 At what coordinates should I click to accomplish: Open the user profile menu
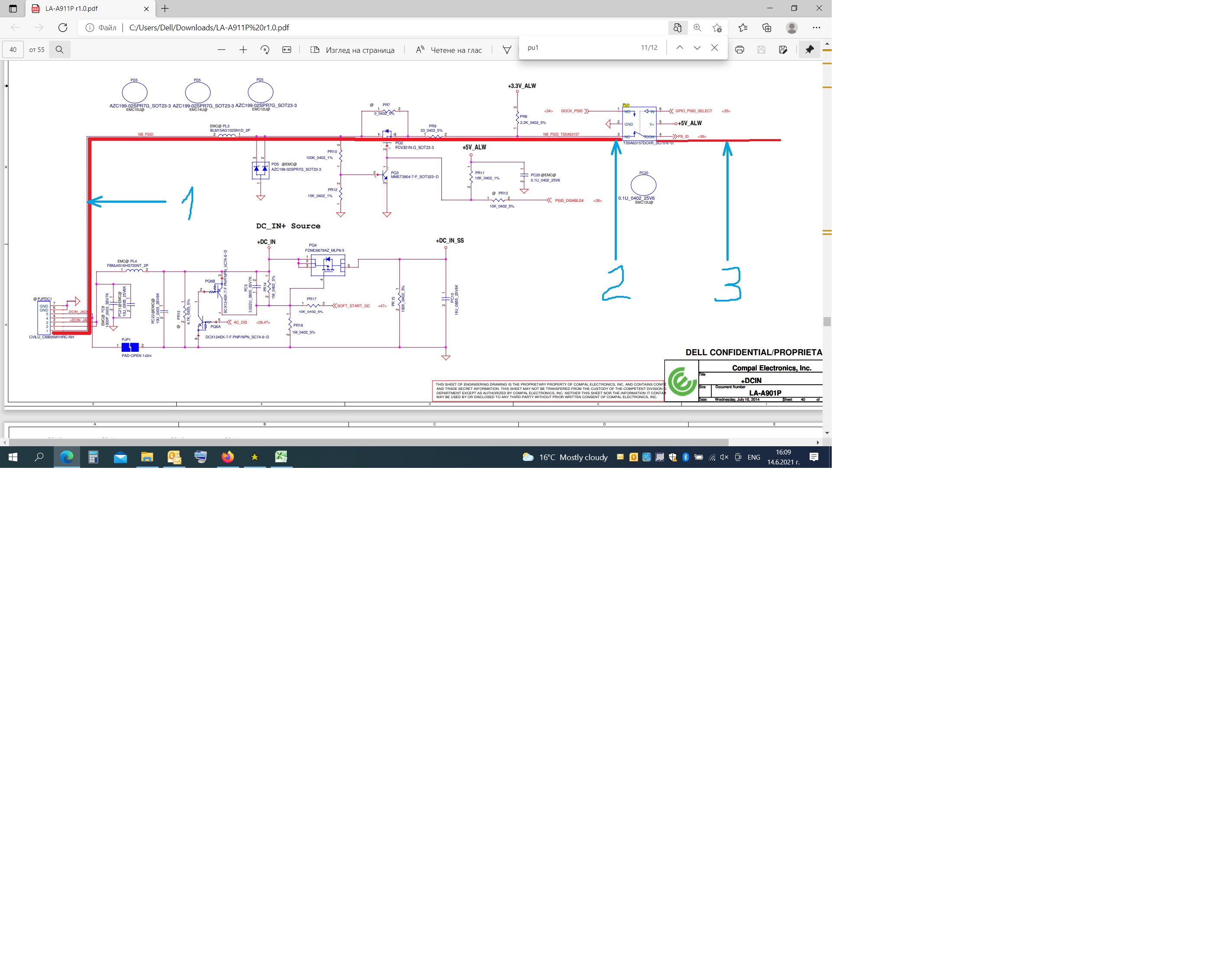tap(791, 27)
